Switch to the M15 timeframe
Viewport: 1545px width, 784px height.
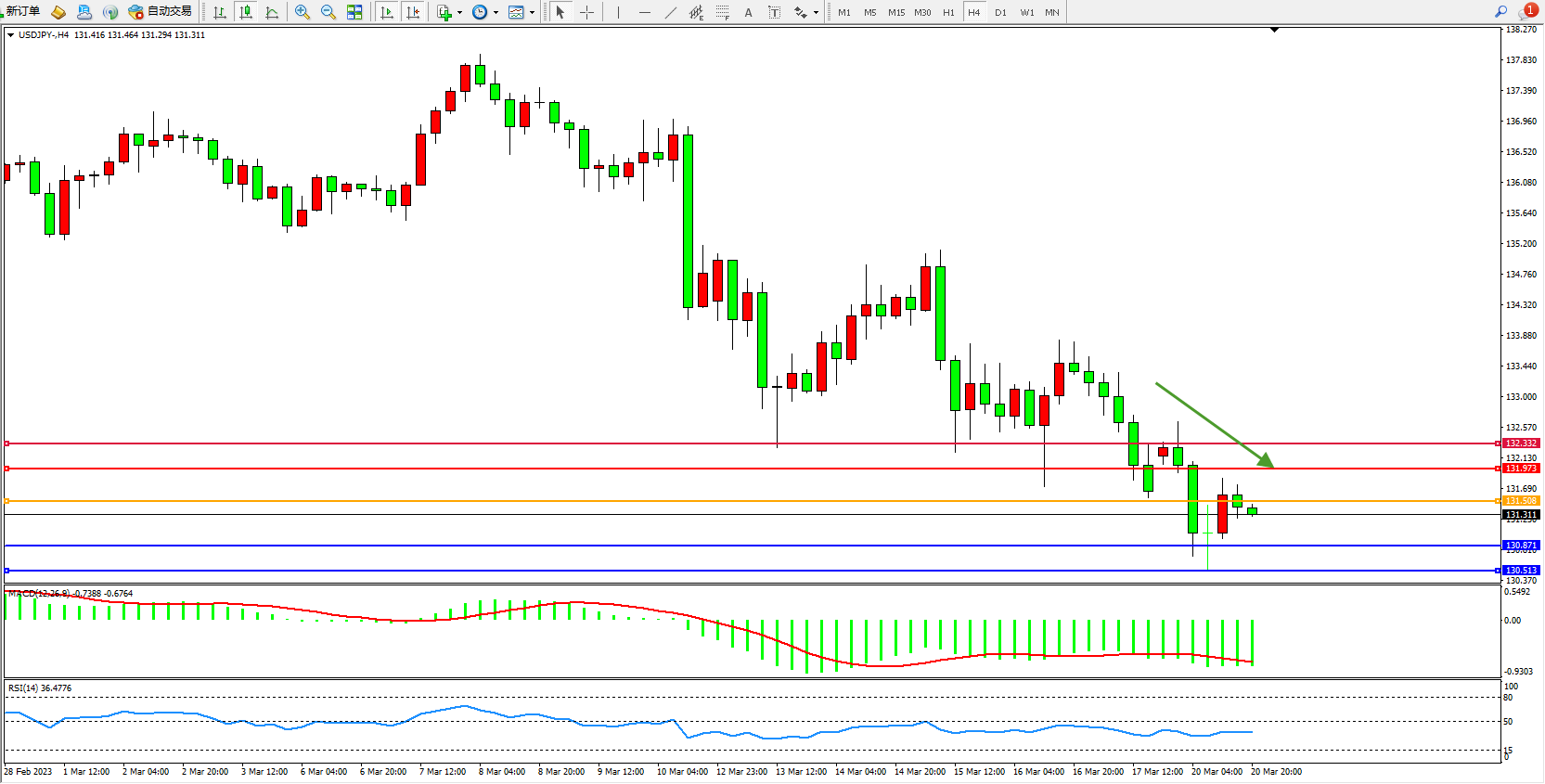[895, 12]
